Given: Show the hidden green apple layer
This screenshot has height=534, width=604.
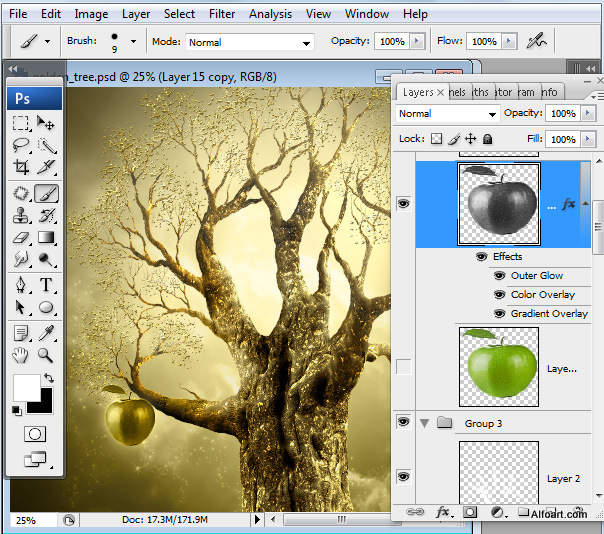Looking at the screenshot, I should pos(404,367).
